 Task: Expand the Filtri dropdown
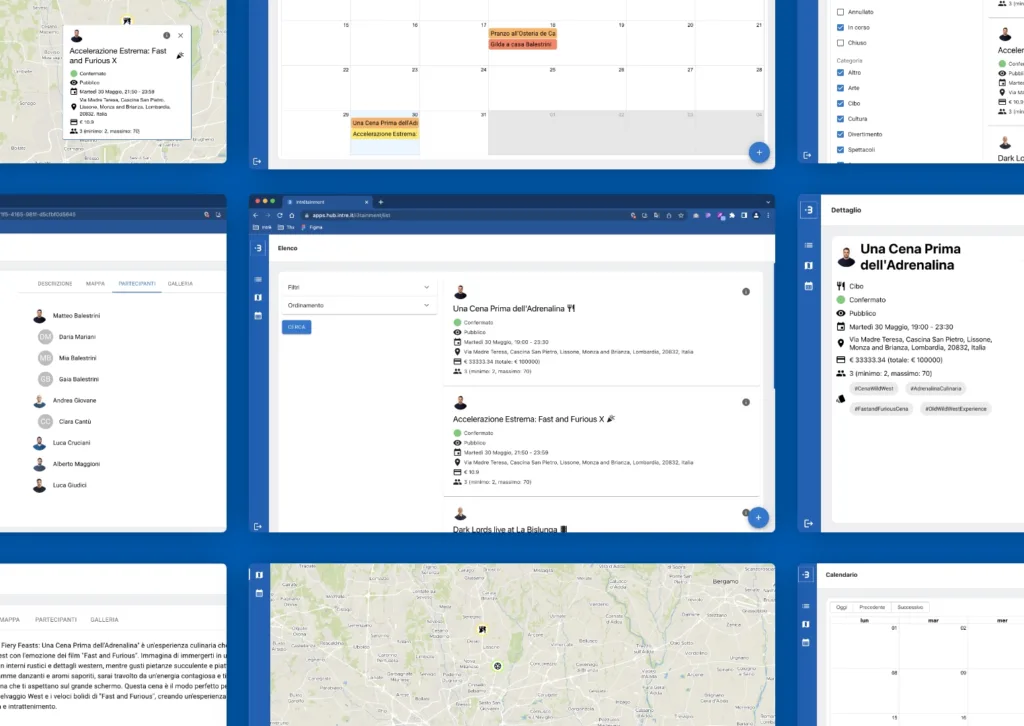pyautogui.click(x=359, y=287)
